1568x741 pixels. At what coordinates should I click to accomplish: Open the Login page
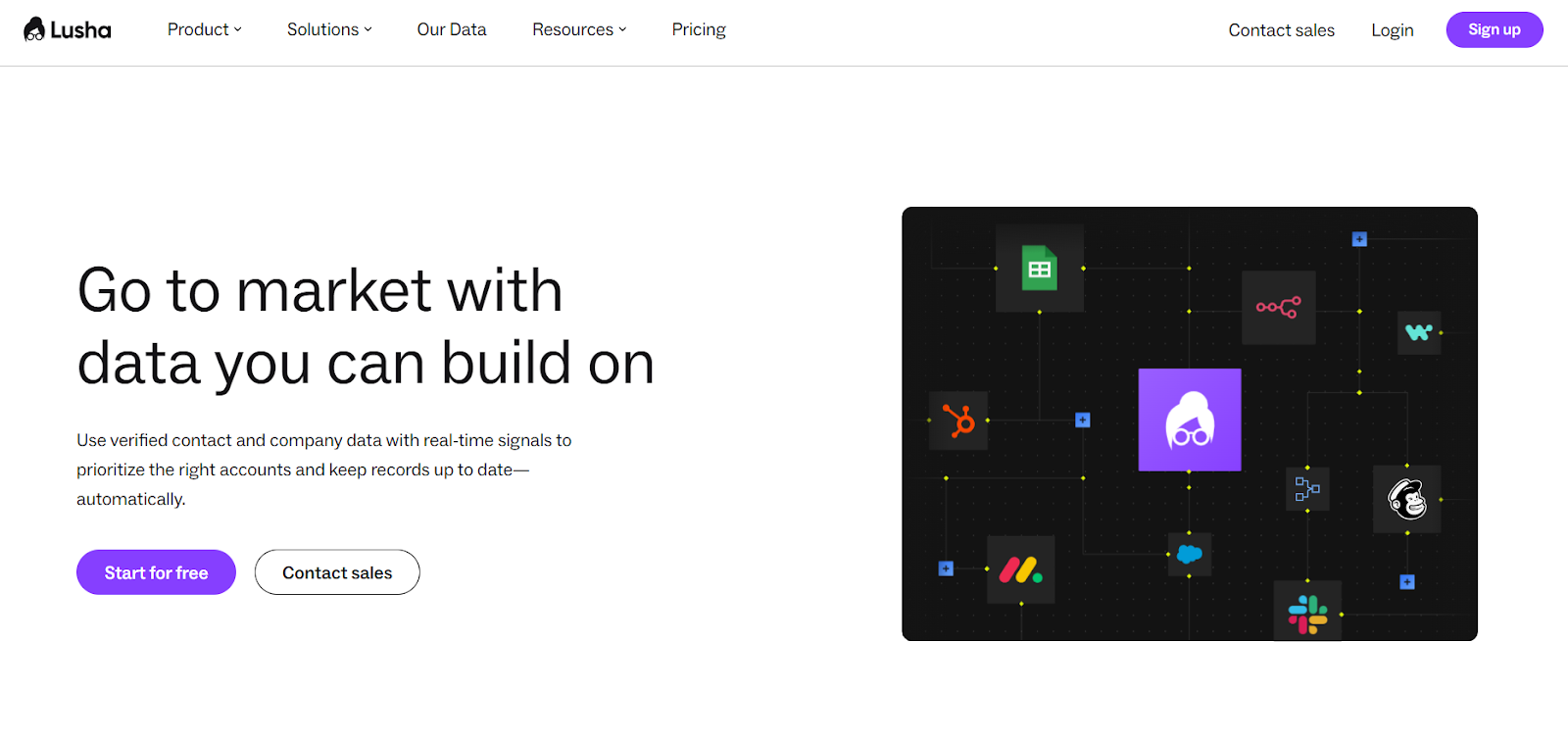pos(1393,30)
